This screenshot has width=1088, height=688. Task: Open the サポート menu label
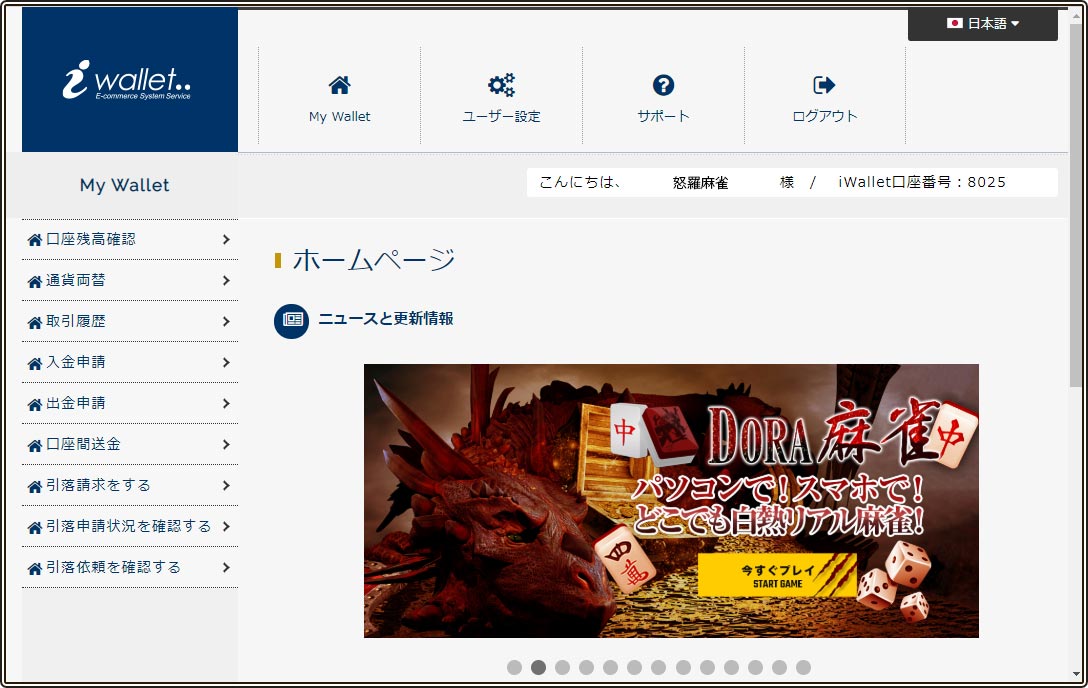663,117
